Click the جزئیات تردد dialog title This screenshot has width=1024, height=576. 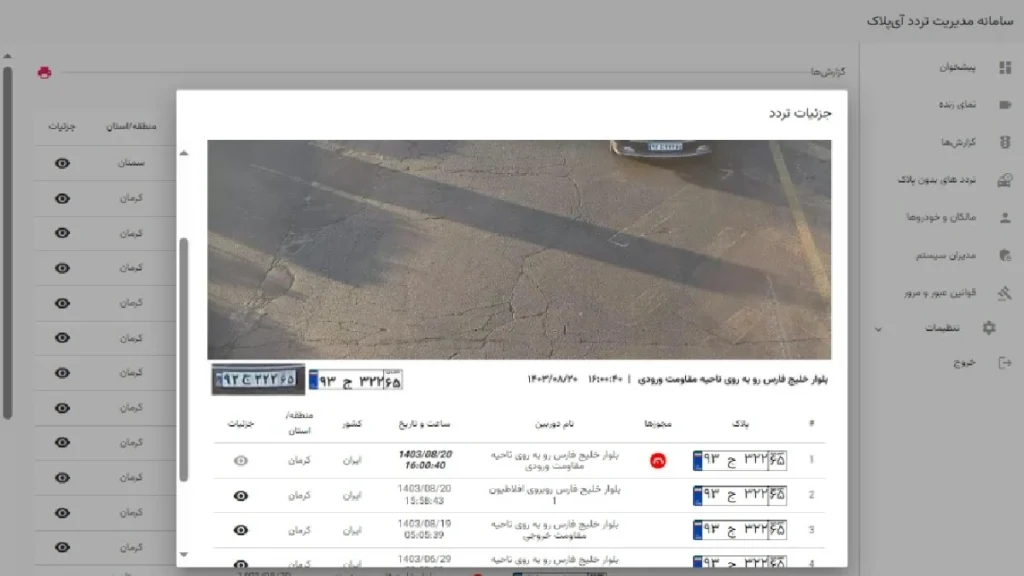[800, 113]
